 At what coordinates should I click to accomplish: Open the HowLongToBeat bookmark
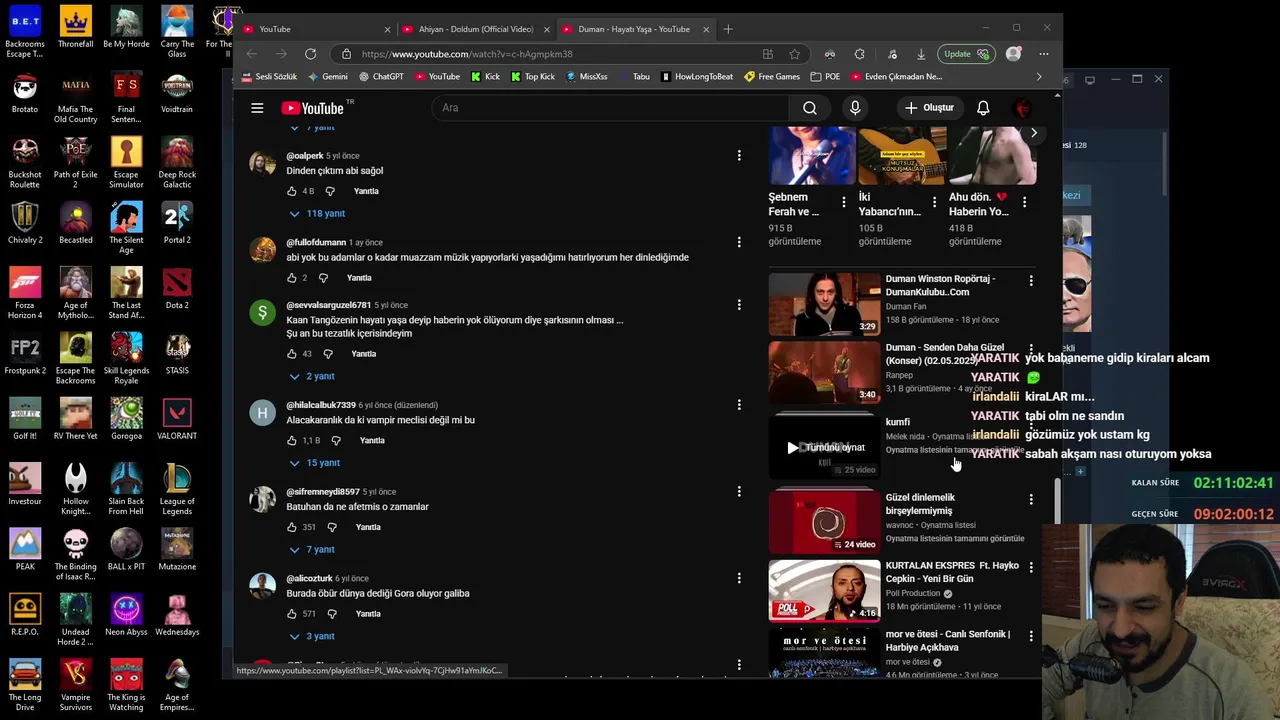pos(696,77)
